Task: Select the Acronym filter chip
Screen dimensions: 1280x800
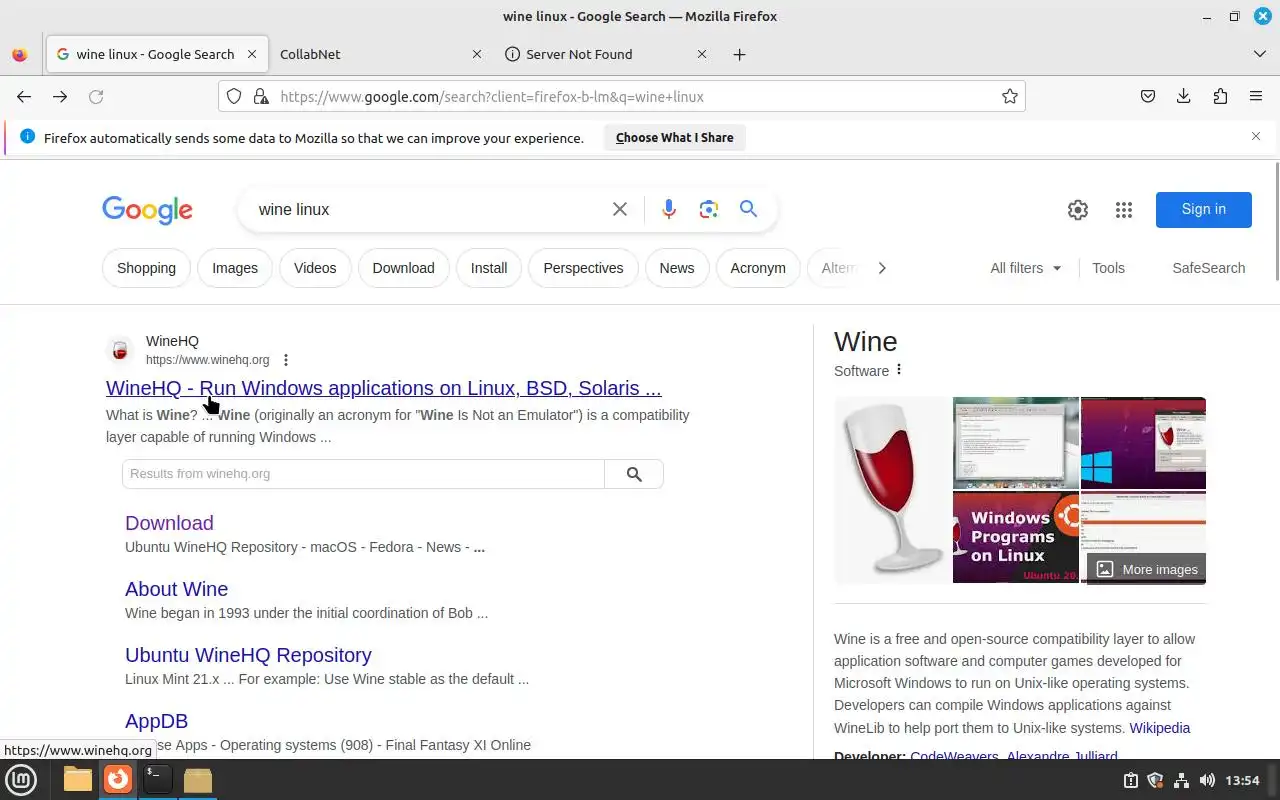Action: point(758,268)
